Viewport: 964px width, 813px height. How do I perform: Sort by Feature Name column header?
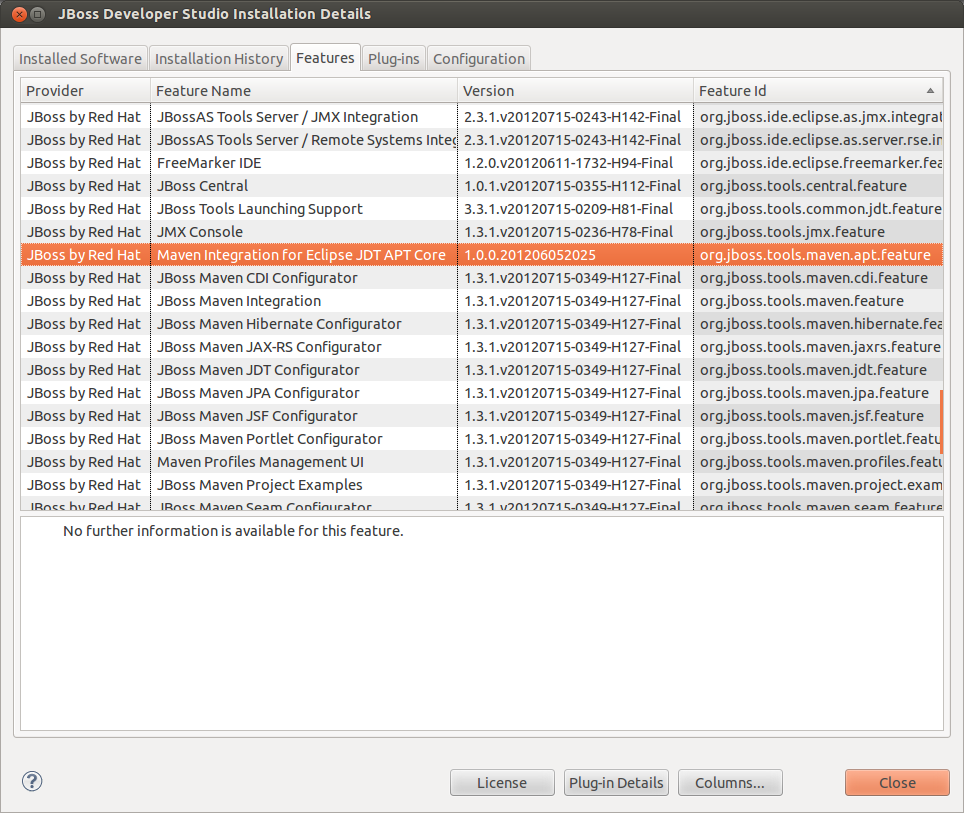point(304,90)
